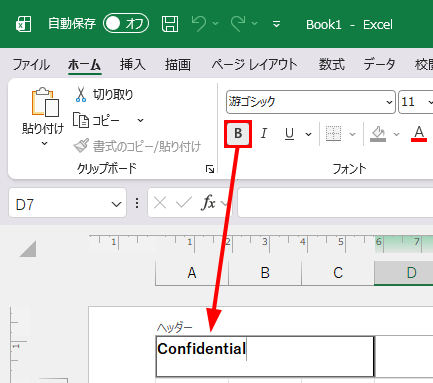Viewport: 433px width, 383px height.
Task: Select column B header
Action: (265, 273)
